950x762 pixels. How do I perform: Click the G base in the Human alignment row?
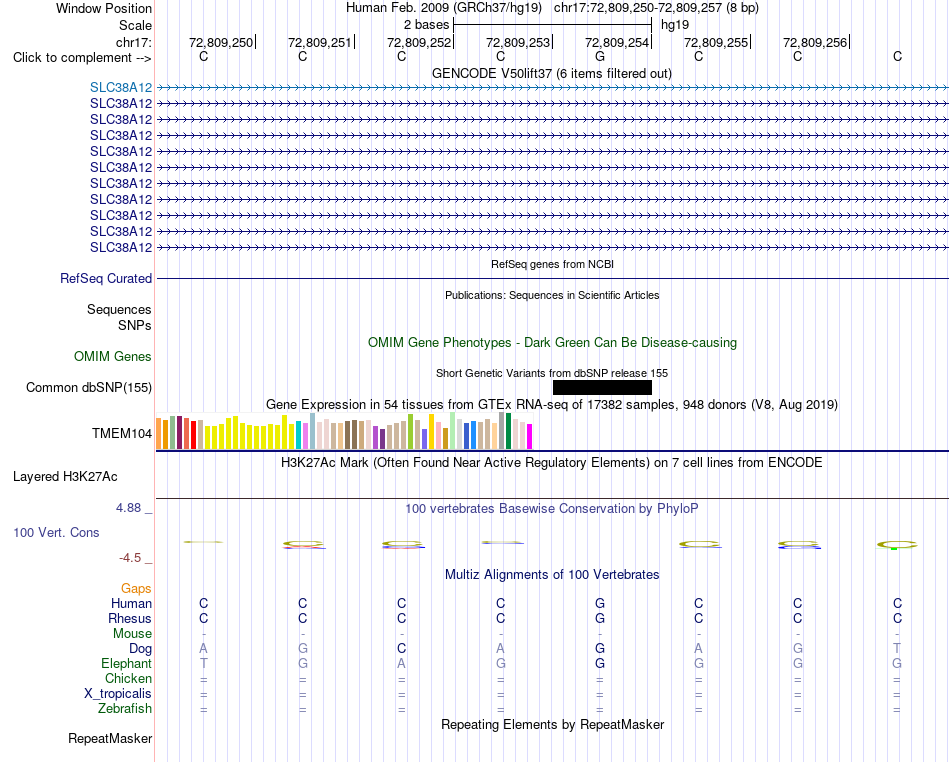point(600,603)
